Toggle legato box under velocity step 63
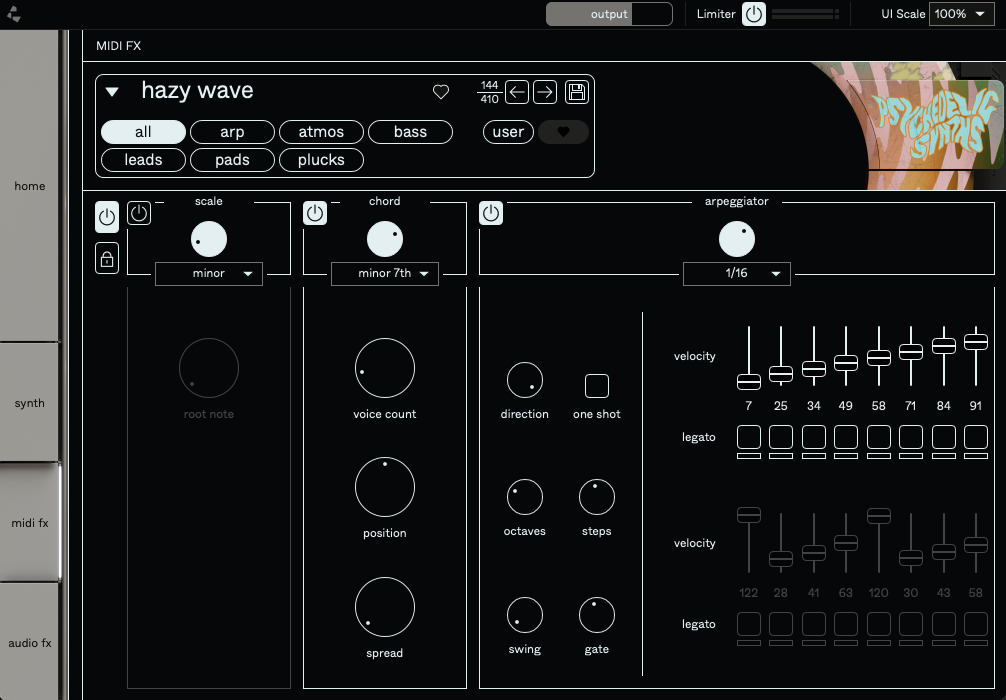The width and height of the screenshot is (1006, 700). point(846,624)
